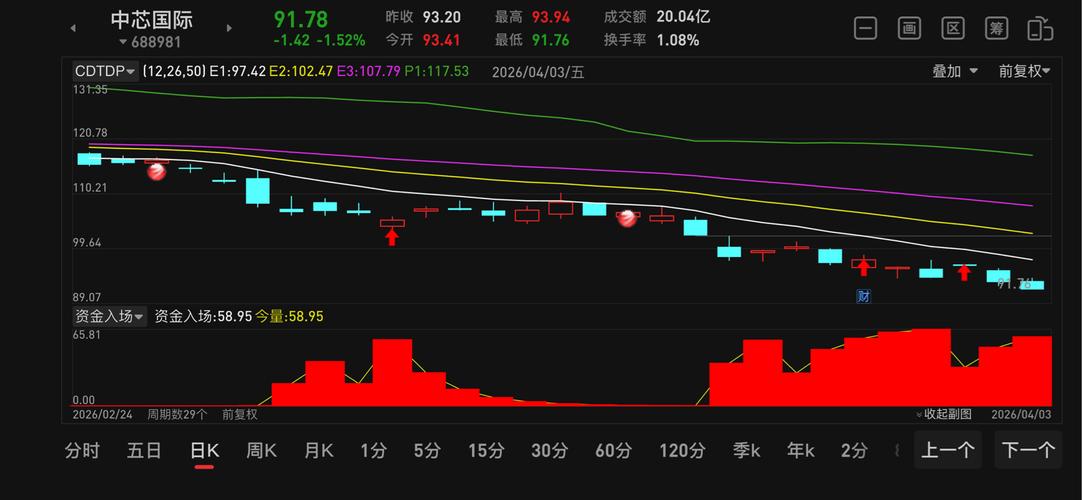
Task: Click the rightmost red volume bar
Action: [x=1032, y=371]
